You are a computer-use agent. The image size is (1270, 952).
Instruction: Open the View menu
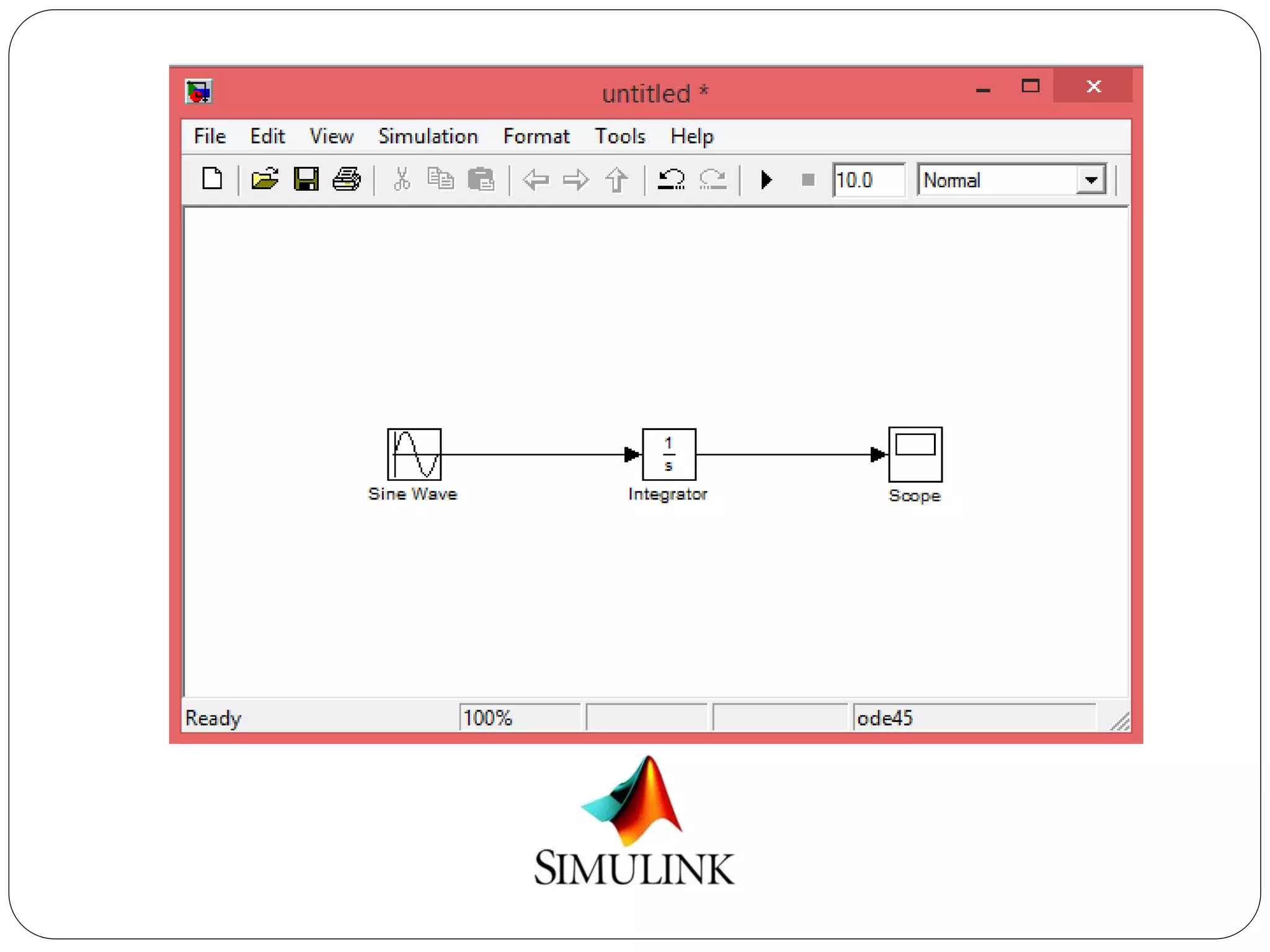coord(332,136)
